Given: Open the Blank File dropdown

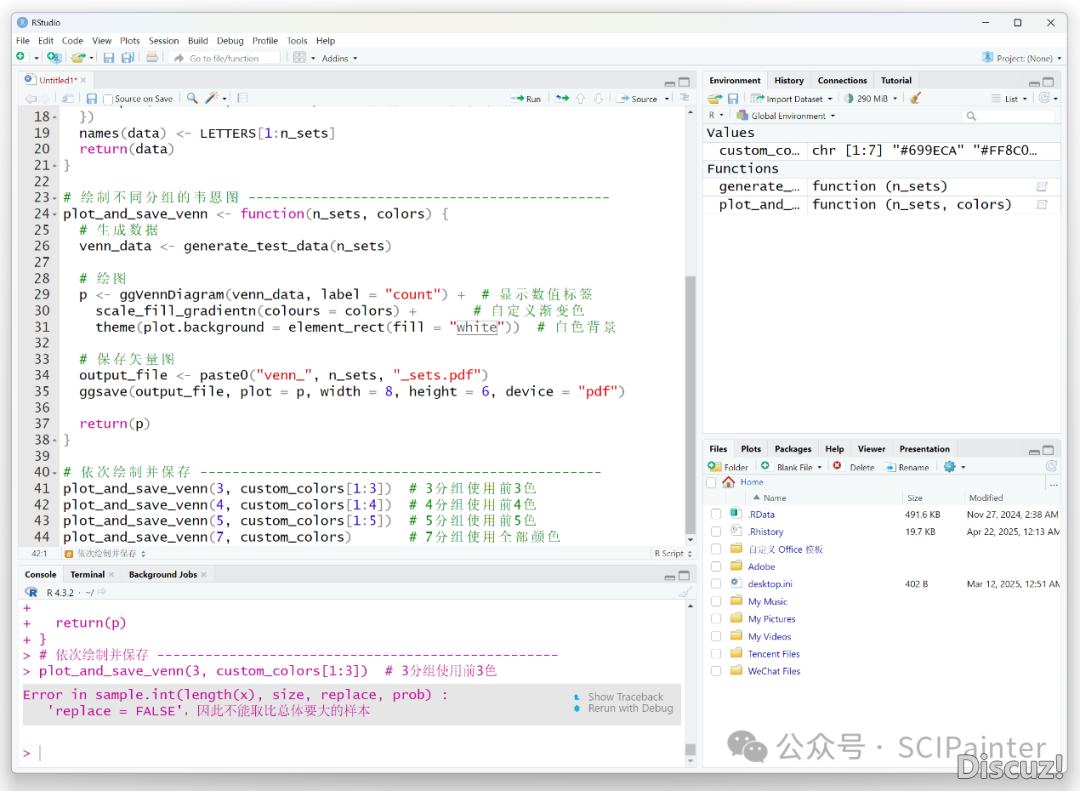Looking at the screenshot, I should point(791,466).
